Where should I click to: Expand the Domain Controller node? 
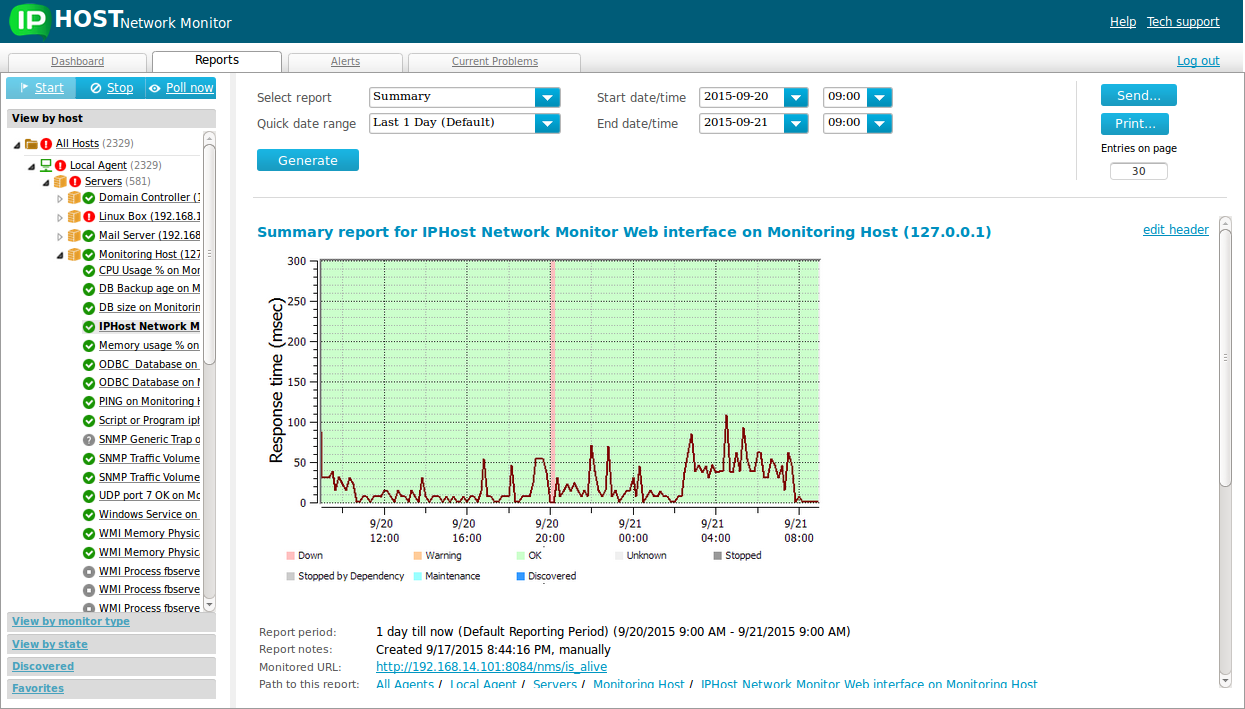click(60, 199)
